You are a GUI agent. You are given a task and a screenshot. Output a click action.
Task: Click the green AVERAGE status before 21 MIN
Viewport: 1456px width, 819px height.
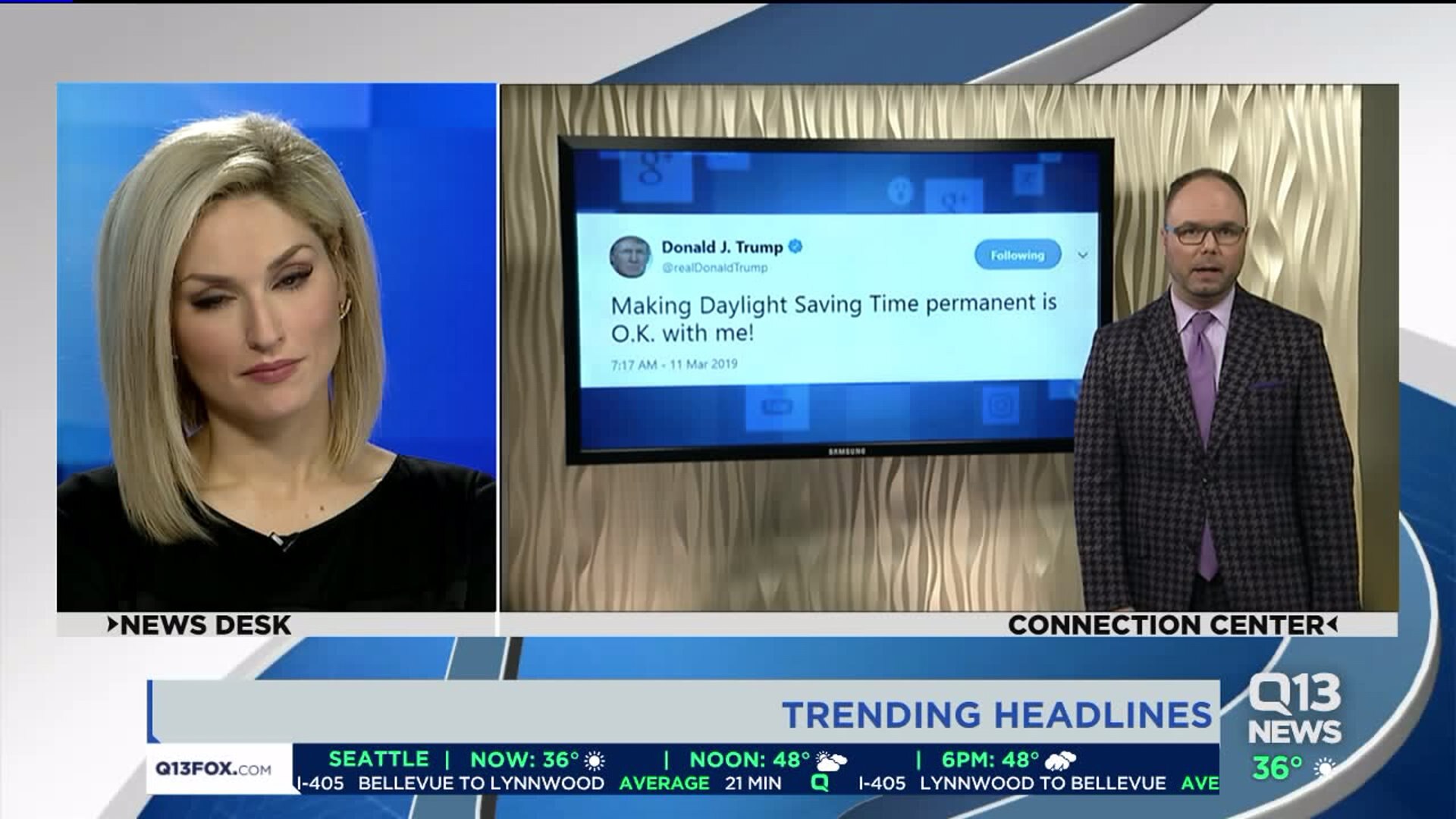pos(664,783)
